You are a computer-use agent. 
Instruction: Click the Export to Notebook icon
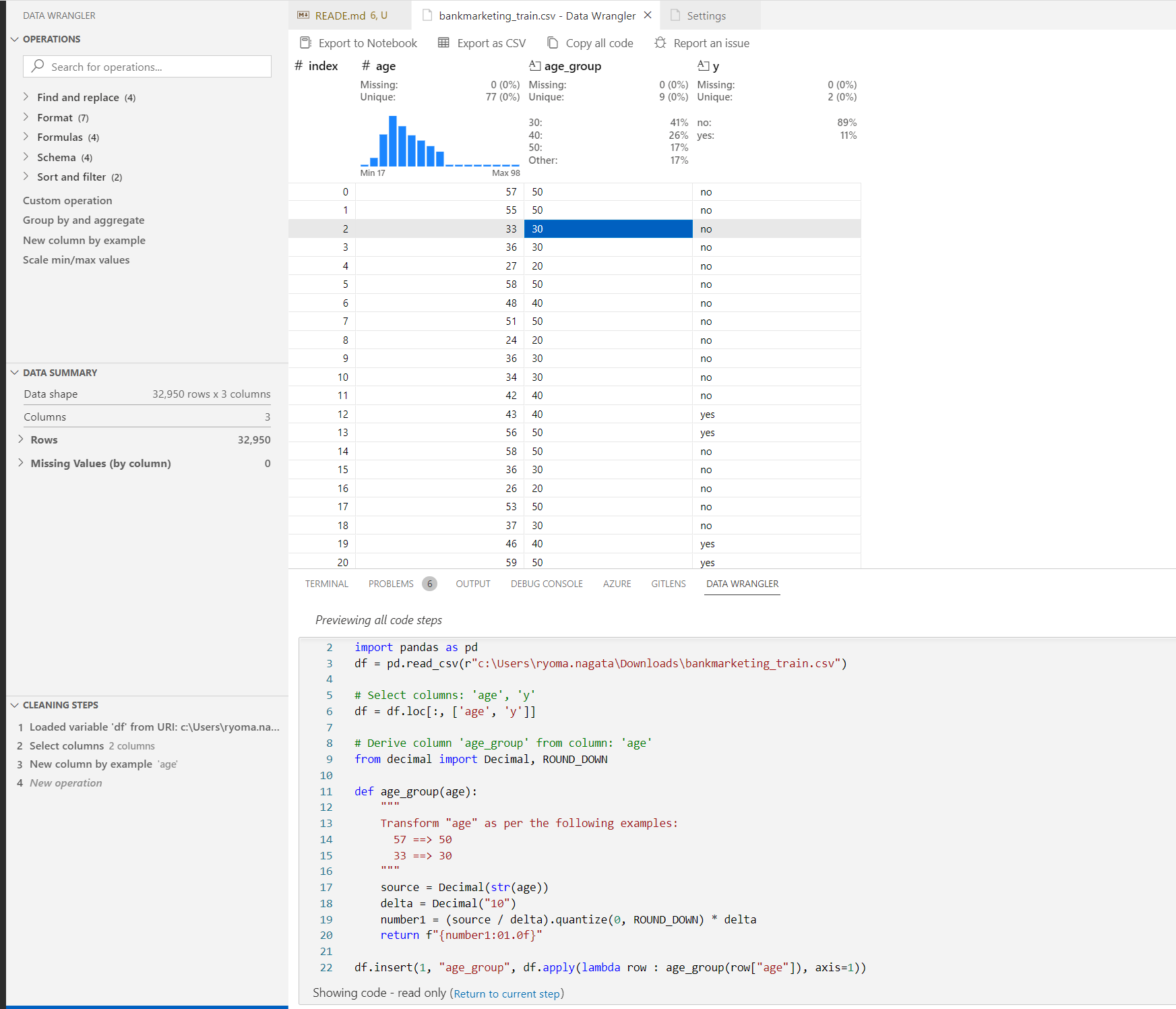point(305,42)
